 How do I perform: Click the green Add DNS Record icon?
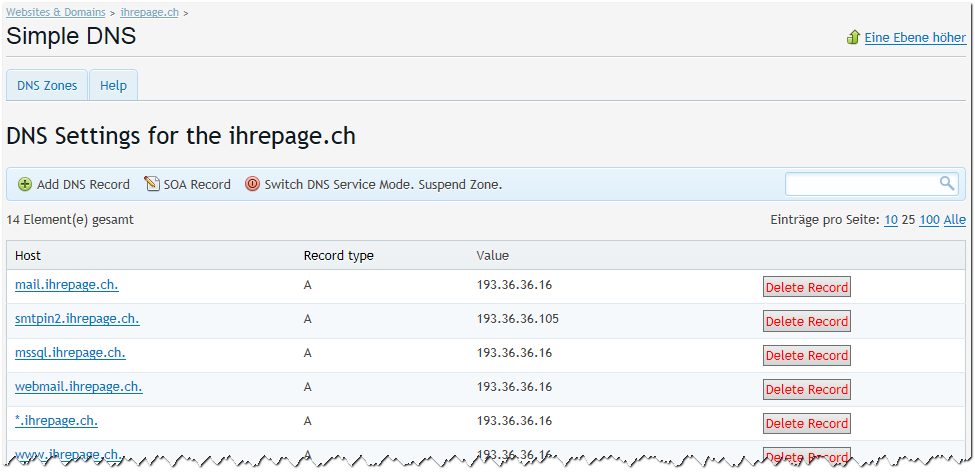click(x=25, y=184)
